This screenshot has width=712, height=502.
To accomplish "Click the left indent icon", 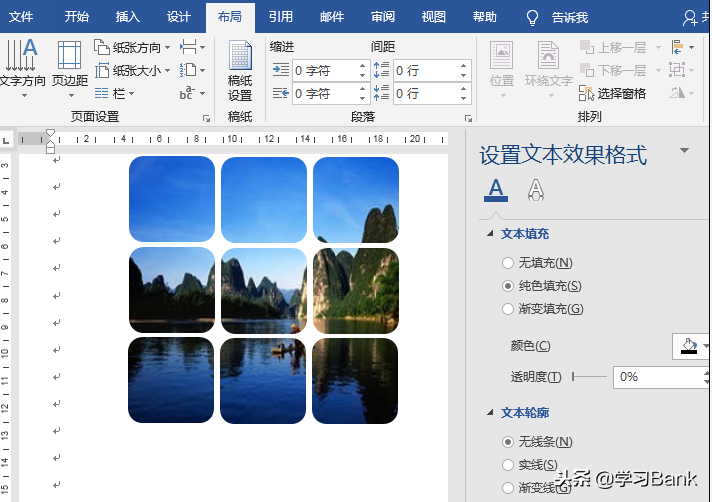I will [x=281, y=70].
